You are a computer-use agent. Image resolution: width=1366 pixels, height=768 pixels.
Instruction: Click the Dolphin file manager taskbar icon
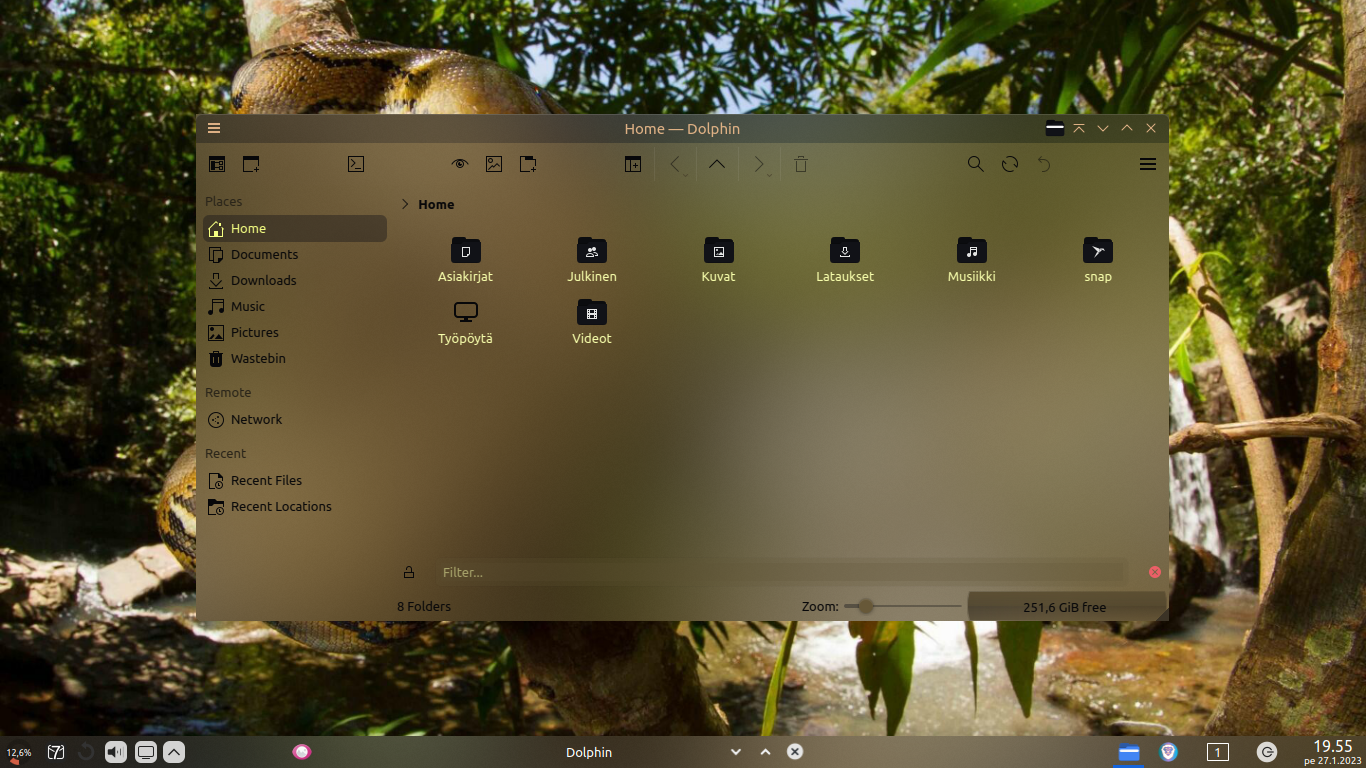pos(1129,752)
